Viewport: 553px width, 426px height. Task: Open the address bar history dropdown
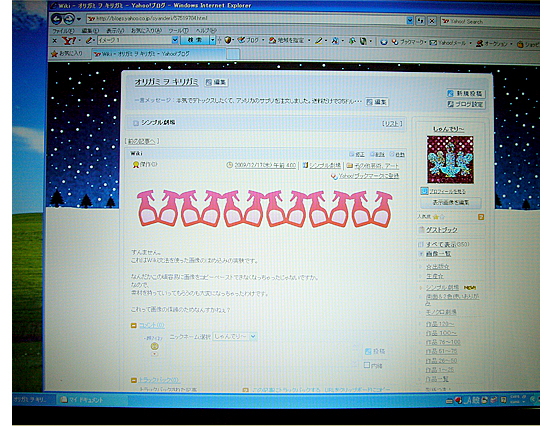point(409,21)
